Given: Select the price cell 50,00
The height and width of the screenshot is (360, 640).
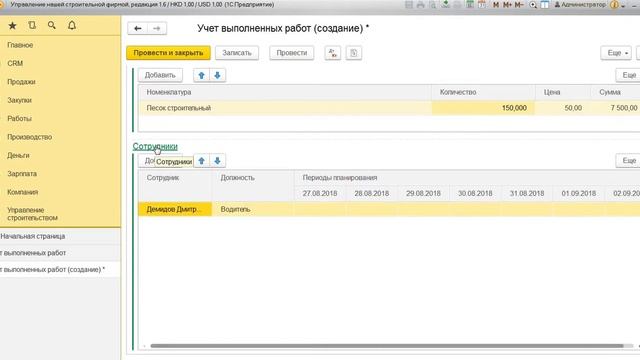Looking at the screenshot, I should click(563, 108).
